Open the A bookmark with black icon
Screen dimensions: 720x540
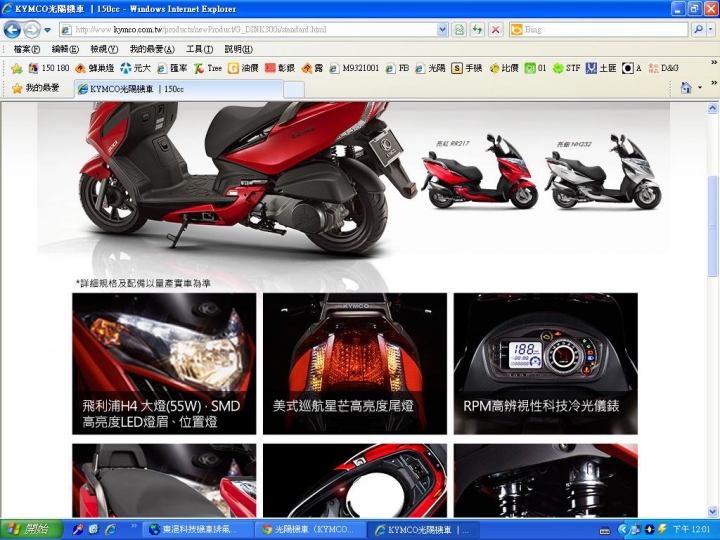coord(632,68)
